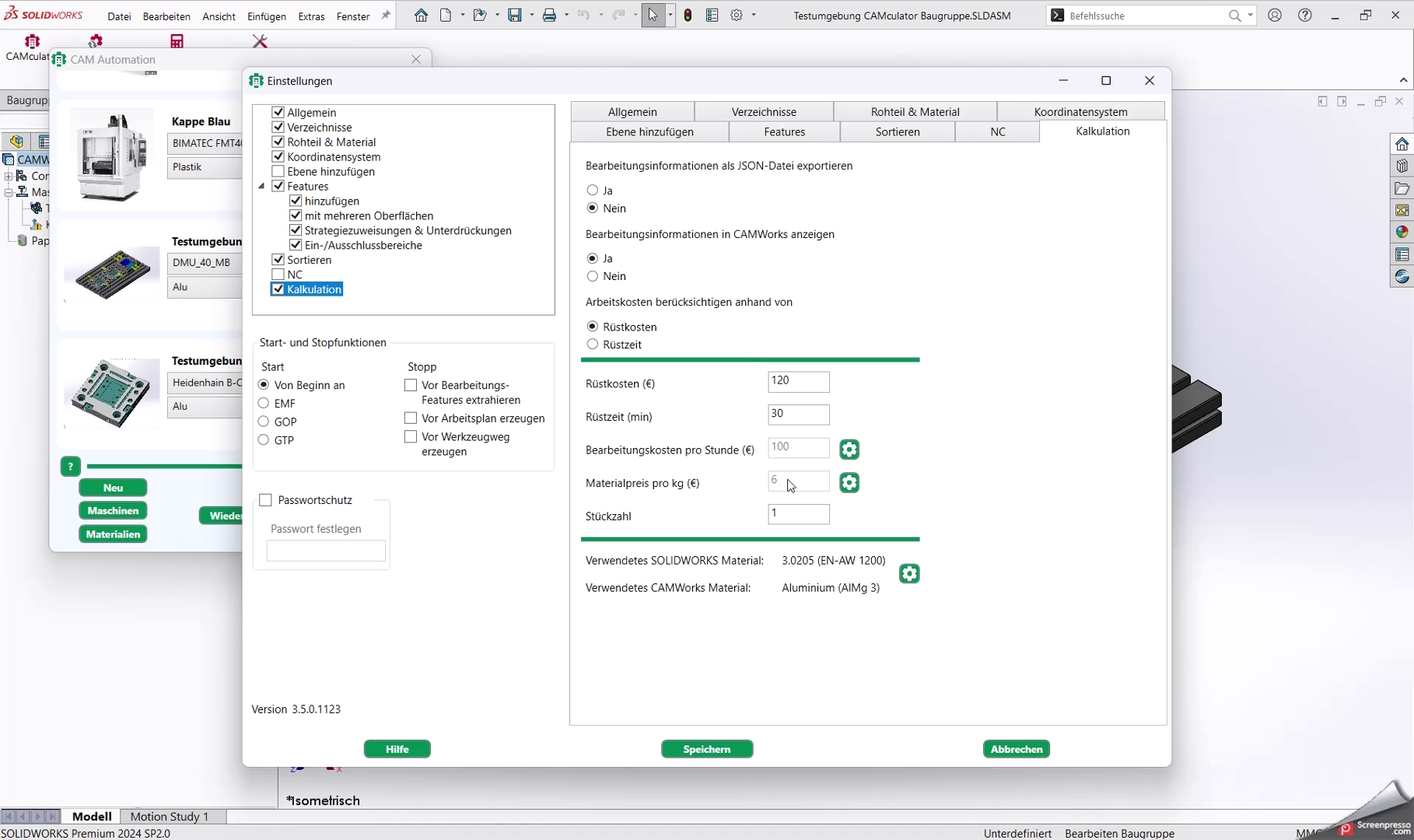Click the New document icon
The width and height of the screenshot is (1414, 840).
pyautogui.click(x=446, y=15)
